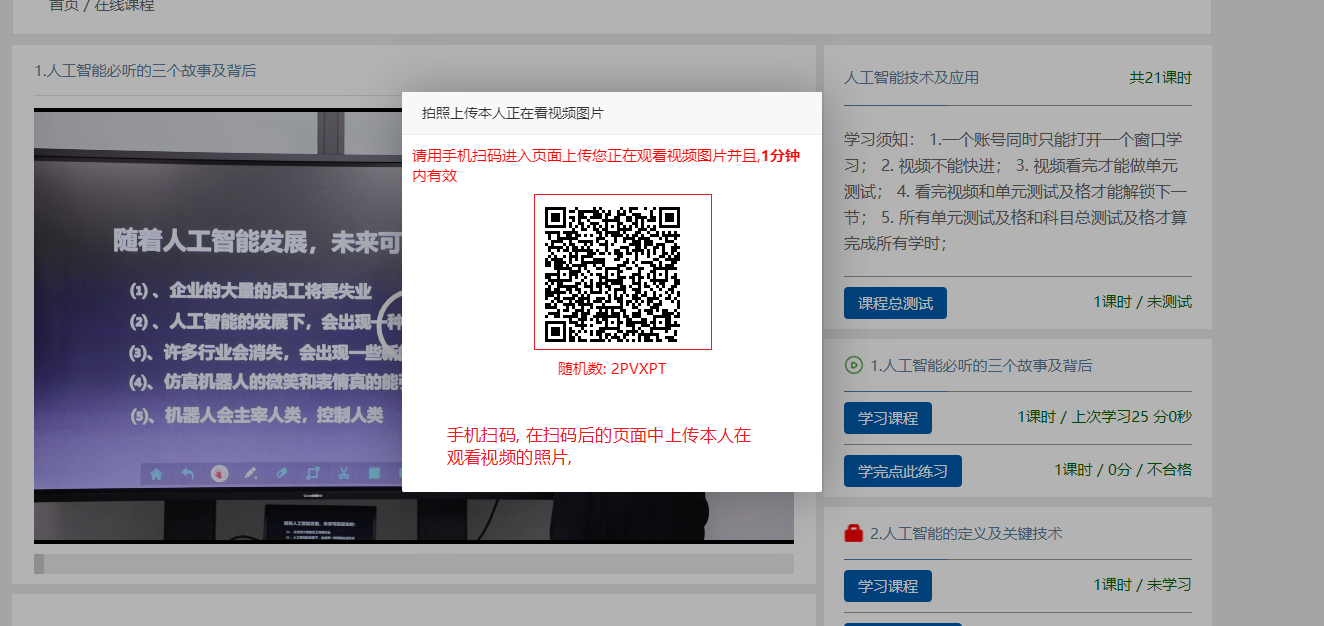Click the QR code in the upload dialog
Image resolution: width=1324 pixels, height=626 pixels.
613,274
